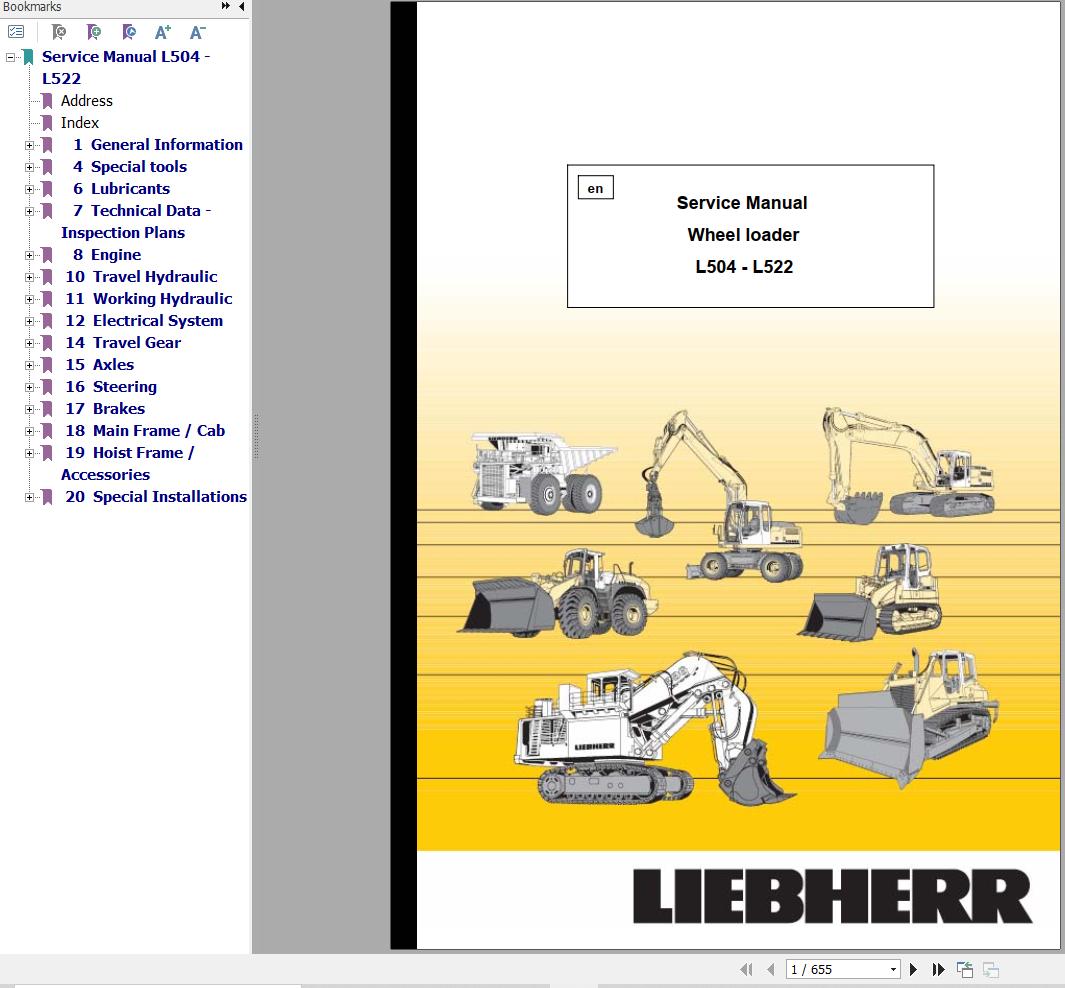Click the expand panel double-arrow icon
The width and height of the screenshot is (1065, 988).
[x=225, y=6]
